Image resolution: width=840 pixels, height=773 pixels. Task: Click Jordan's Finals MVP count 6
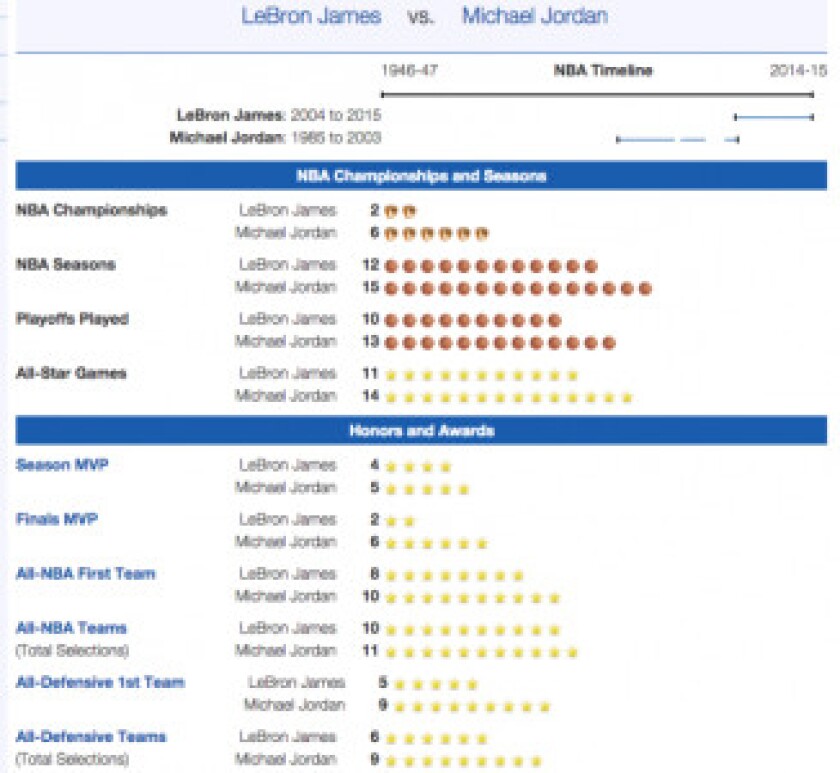(375, 542)
